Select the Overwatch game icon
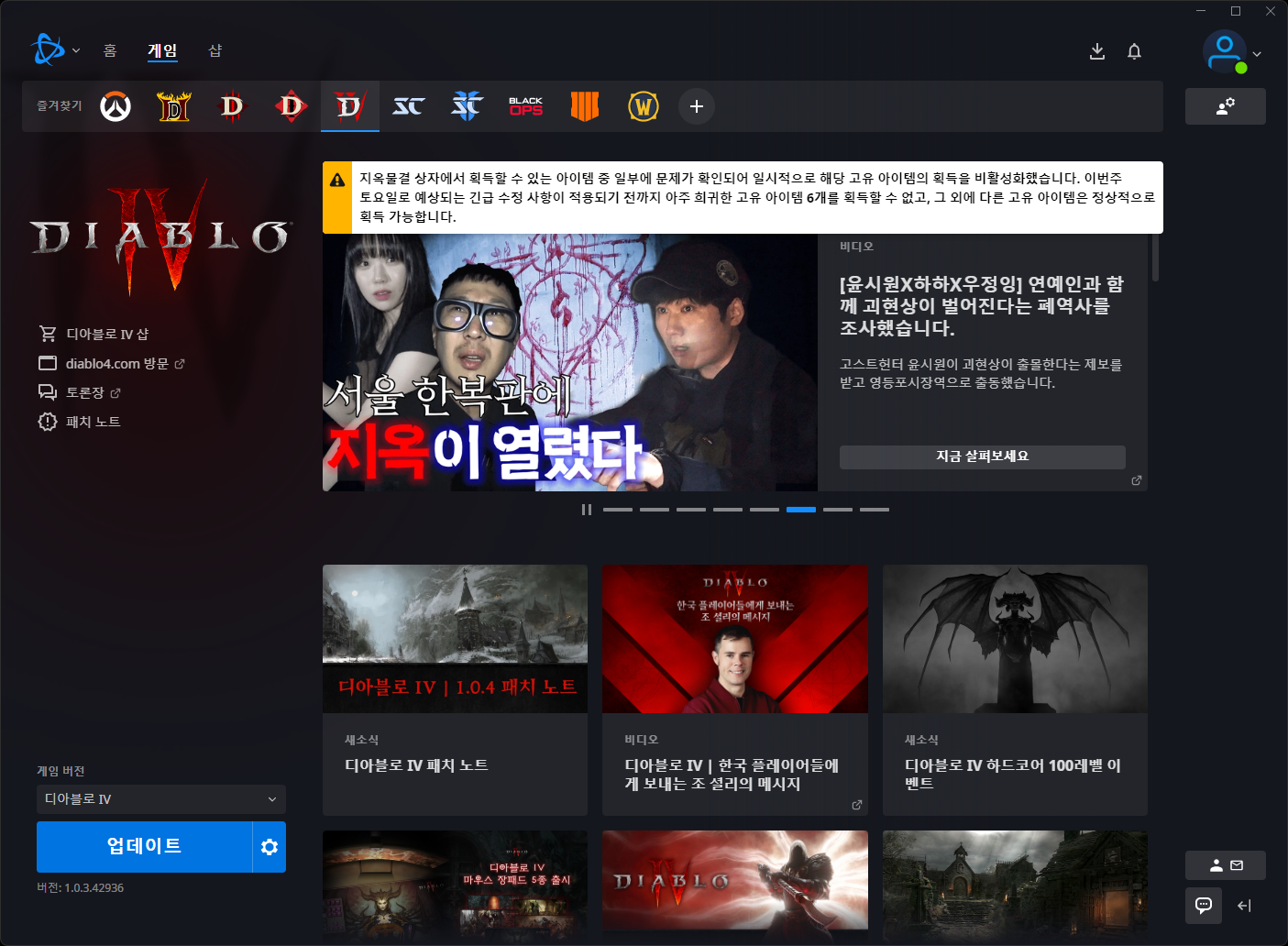The width and height of the screenshot is (1288, 946). coord(116,106)
